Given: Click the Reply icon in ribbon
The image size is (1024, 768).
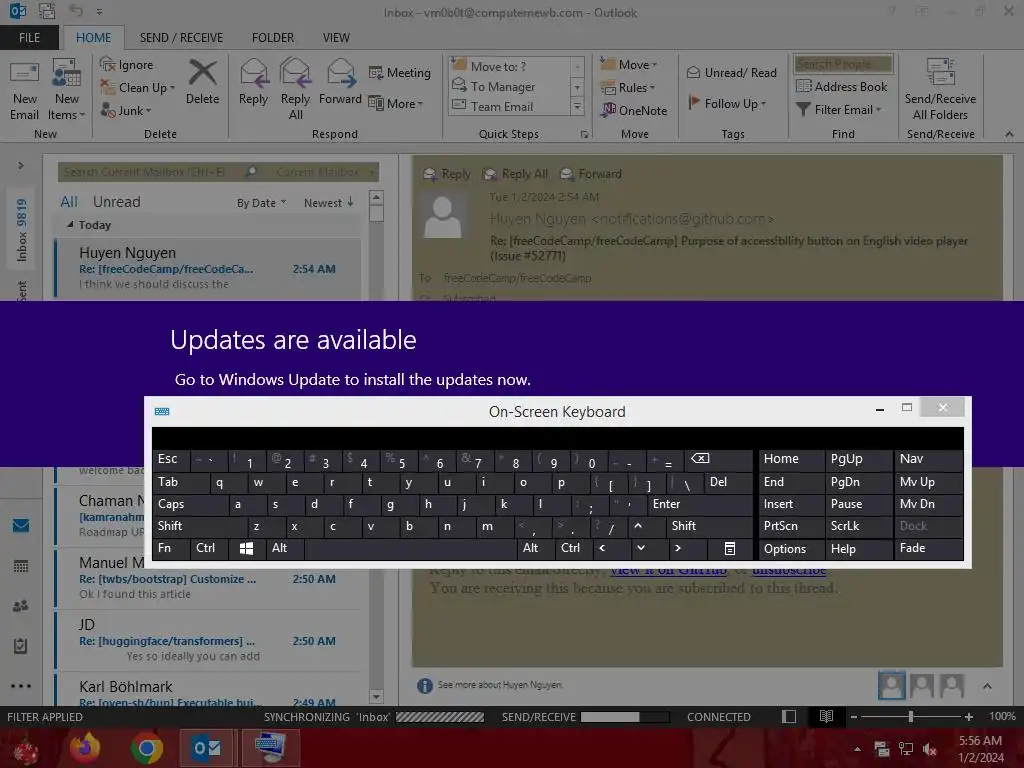Looking at the screenshot, I should [x=253, y=72].
